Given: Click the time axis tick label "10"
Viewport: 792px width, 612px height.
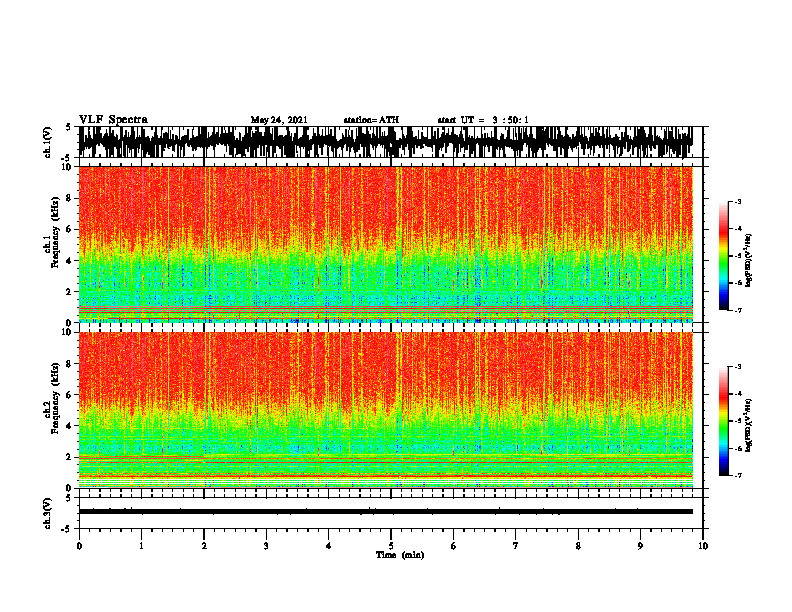Looking at the screenshot, I should tap(703, 546).
